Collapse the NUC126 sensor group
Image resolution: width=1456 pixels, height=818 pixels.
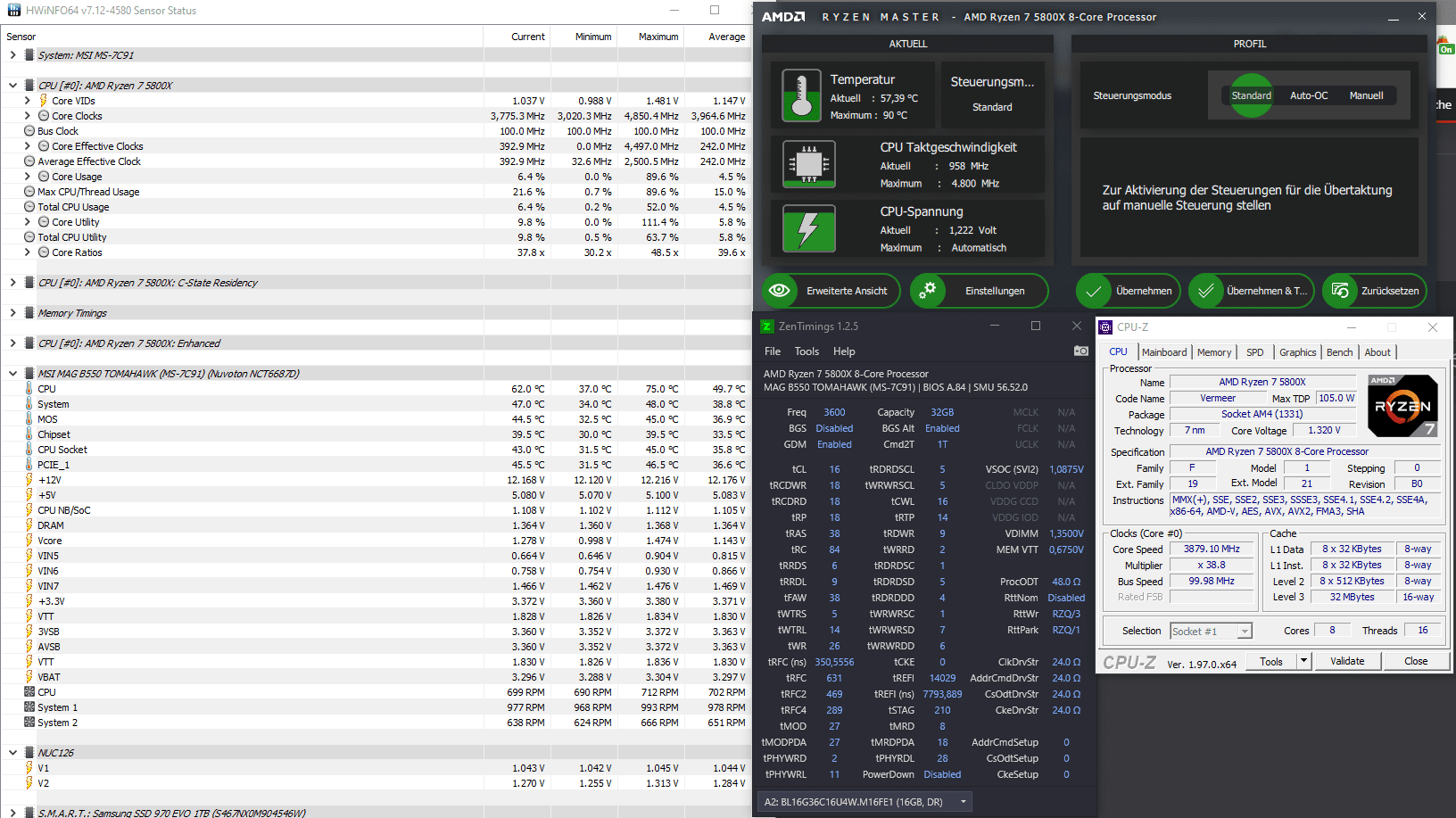[12, 753]
